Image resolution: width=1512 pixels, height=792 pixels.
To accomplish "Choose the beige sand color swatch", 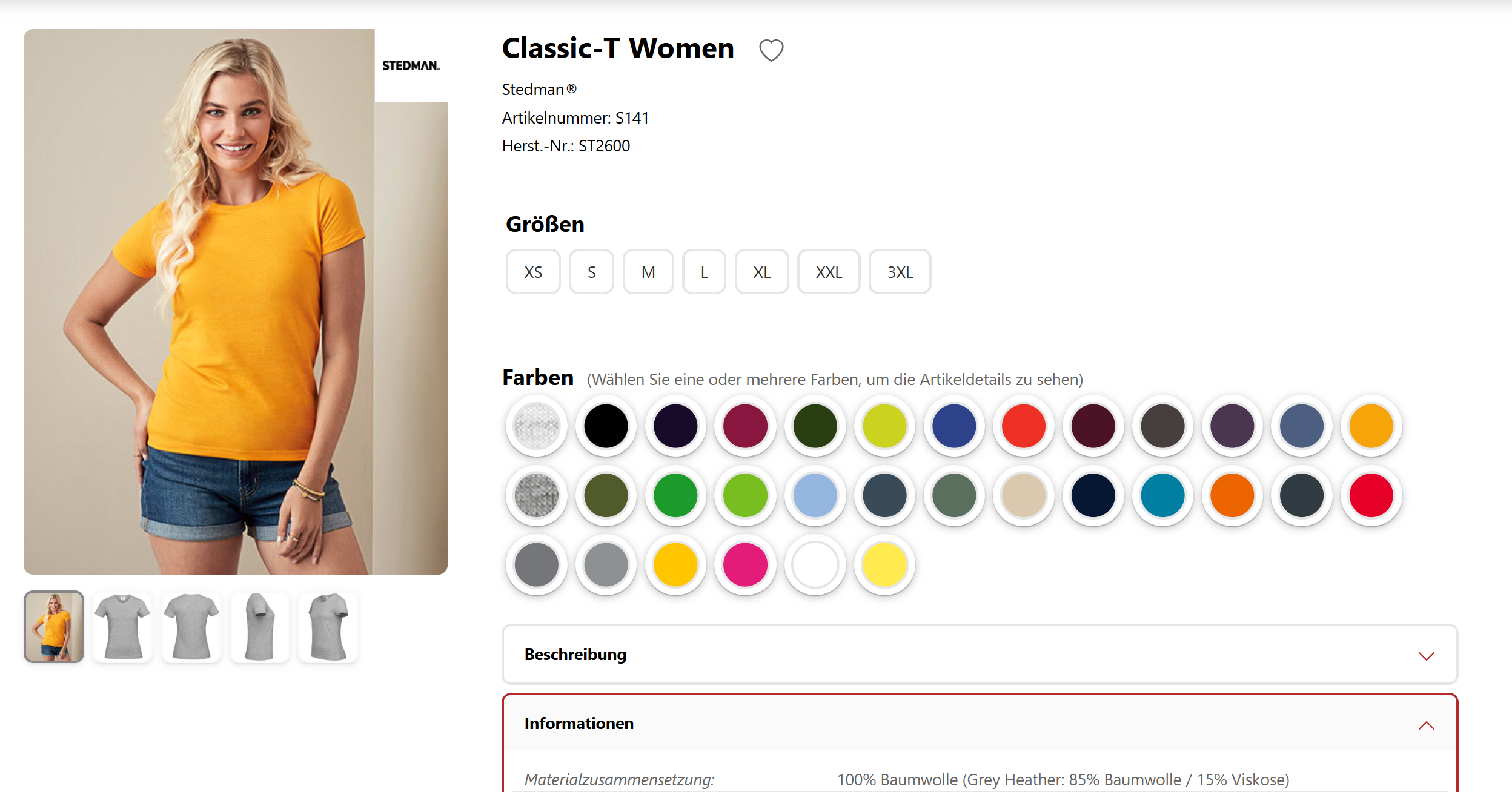I will click(x=1024, y=496).
